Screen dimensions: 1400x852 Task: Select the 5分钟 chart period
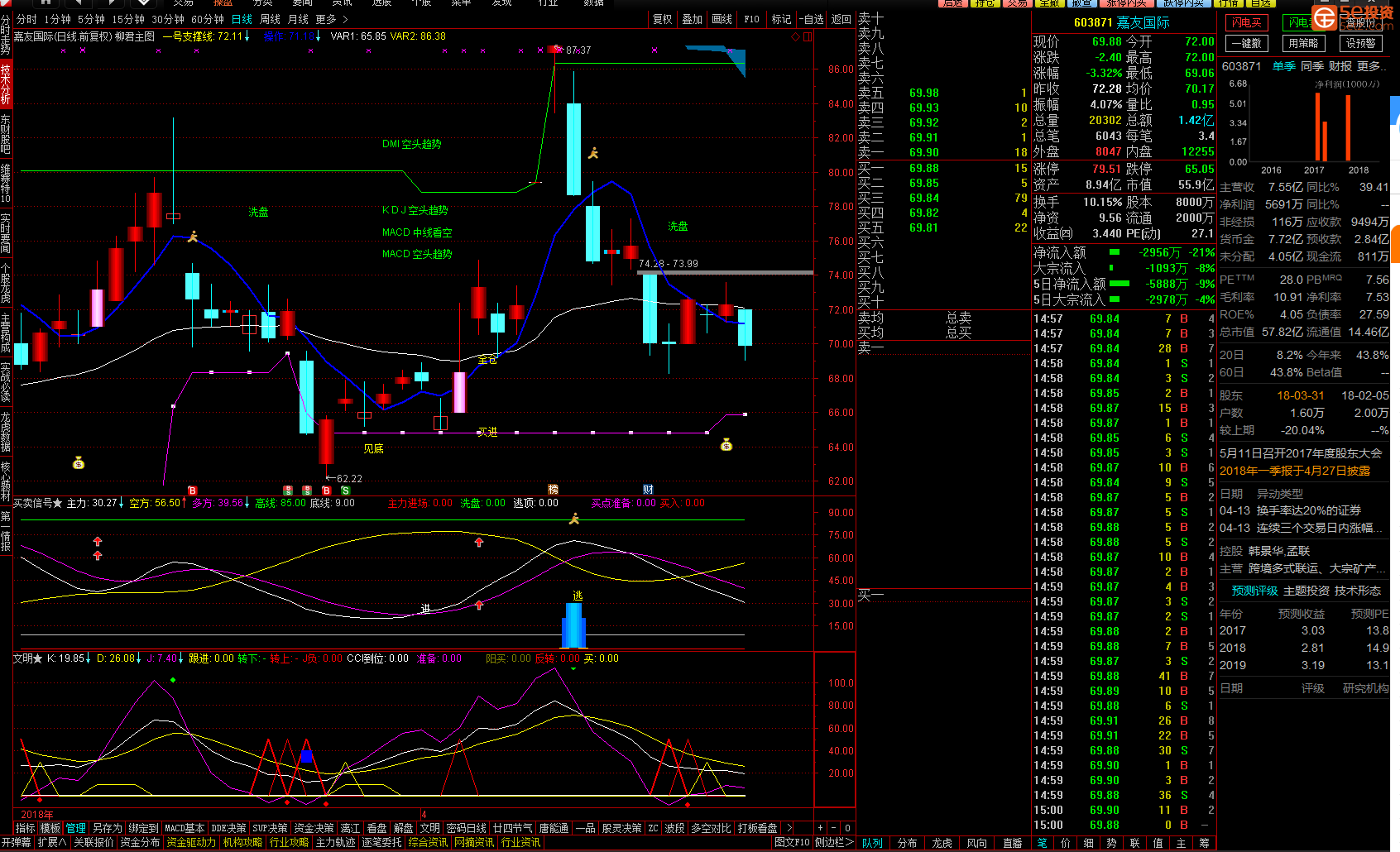[91, 19]
